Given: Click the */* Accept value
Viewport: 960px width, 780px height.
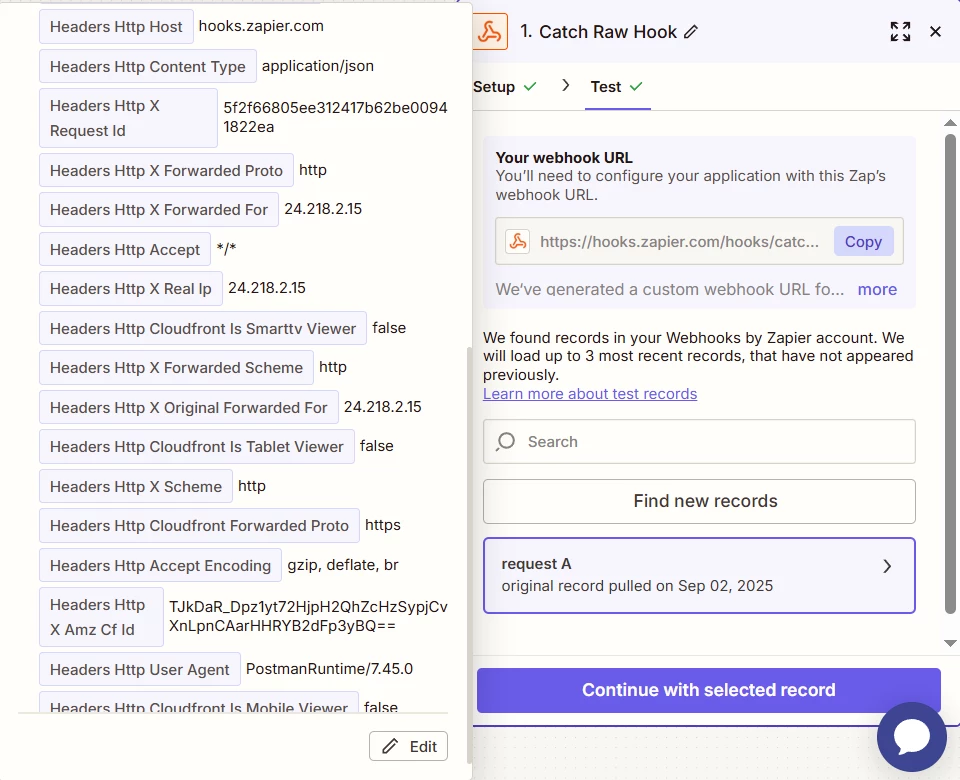Looking at the screenshot, I should point(226,249).
